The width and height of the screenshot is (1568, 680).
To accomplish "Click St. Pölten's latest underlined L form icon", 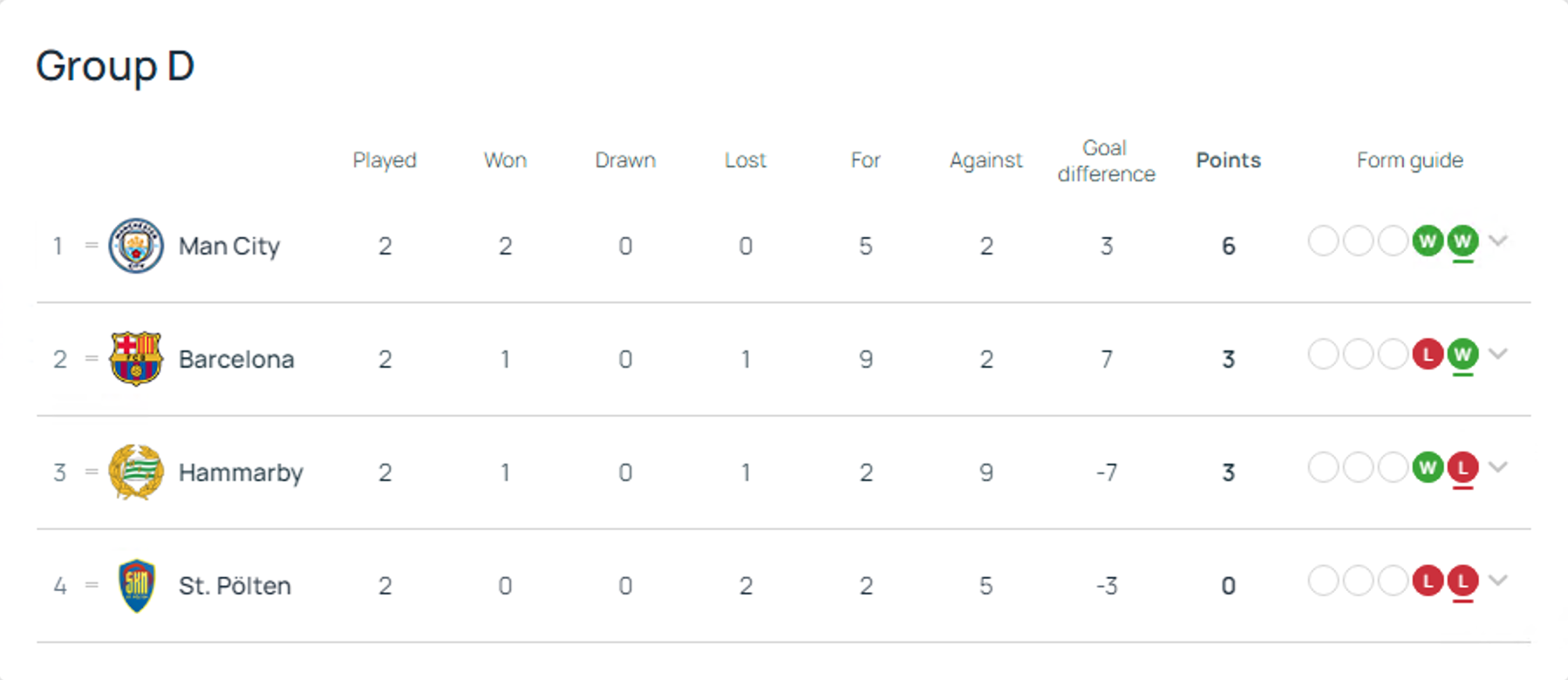I will (1462, 581).
